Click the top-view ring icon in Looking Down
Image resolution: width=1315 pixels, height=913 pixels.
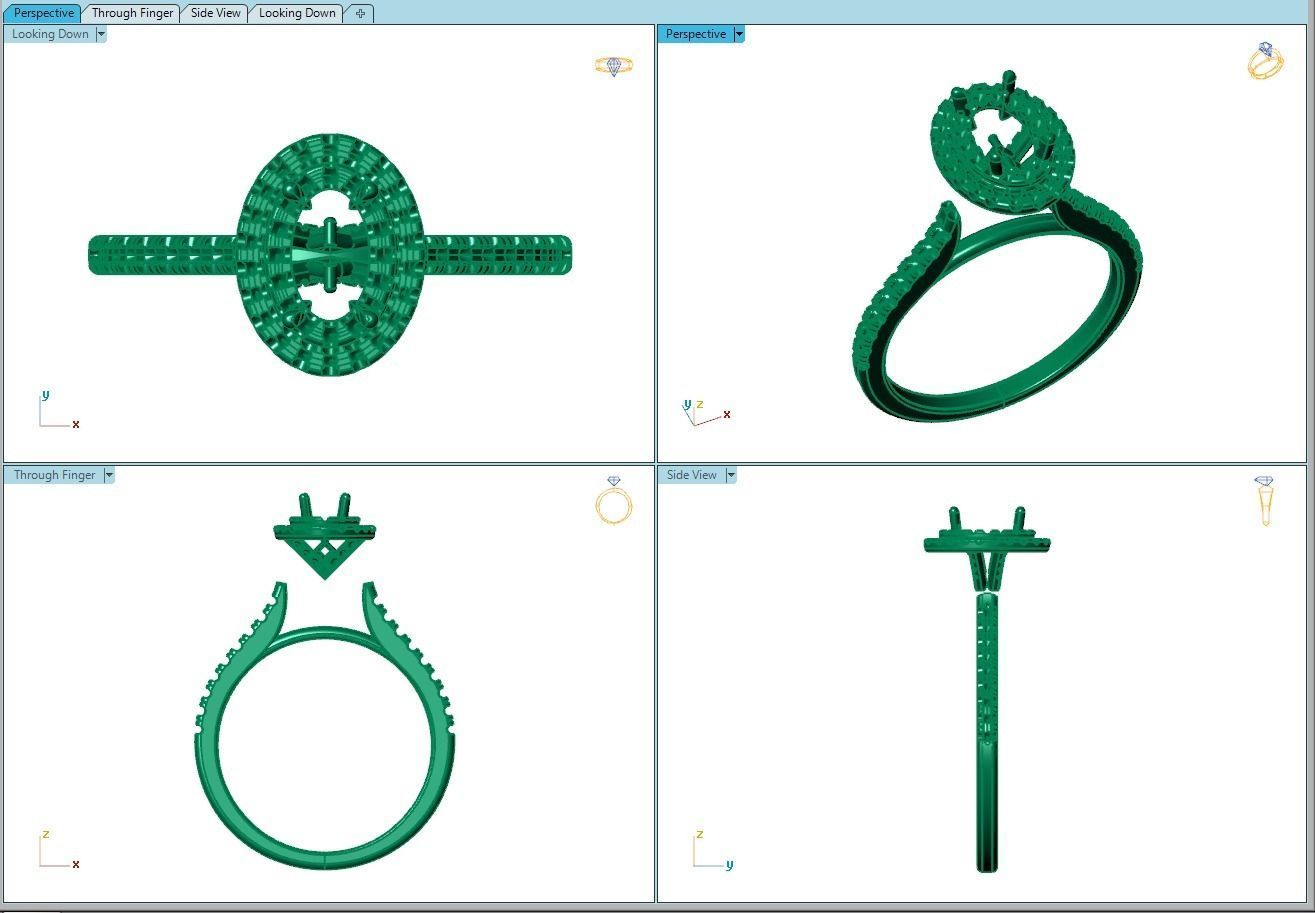point(614,66)
